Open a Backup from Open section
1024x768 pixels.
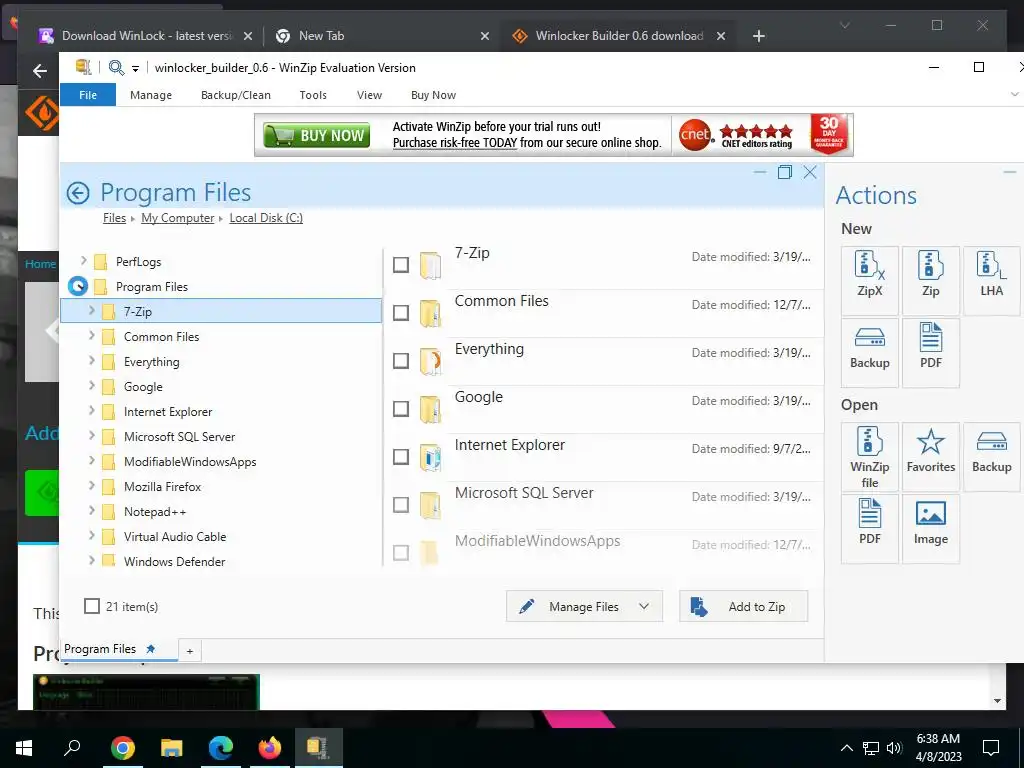click(991, 456)
